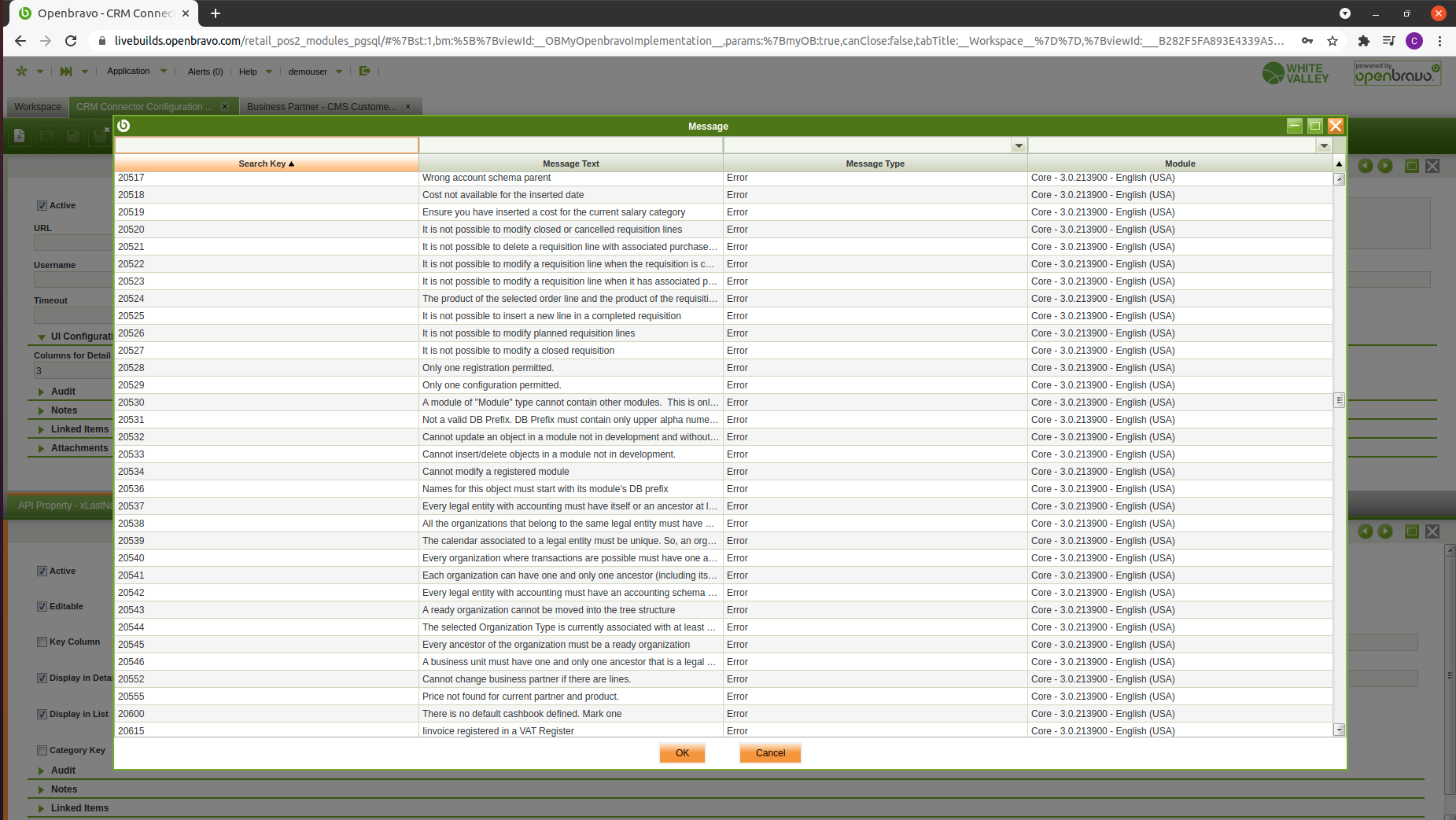Switch to the Workspace tab
Image resolution: width=1456 pixels, height=820 pixels.
click(x=38, y=107)
